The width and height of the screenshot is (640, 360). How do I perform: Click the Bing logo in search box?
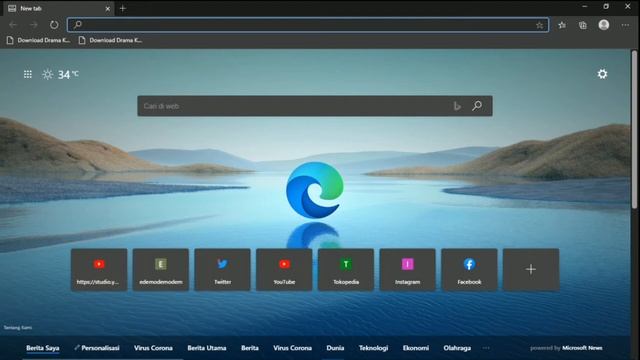click(x=457, y=106)
